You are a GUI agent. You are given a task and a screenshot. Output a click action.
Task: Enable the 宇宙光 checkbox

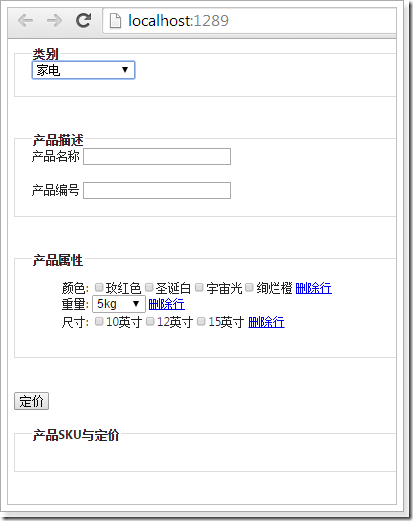199,287
